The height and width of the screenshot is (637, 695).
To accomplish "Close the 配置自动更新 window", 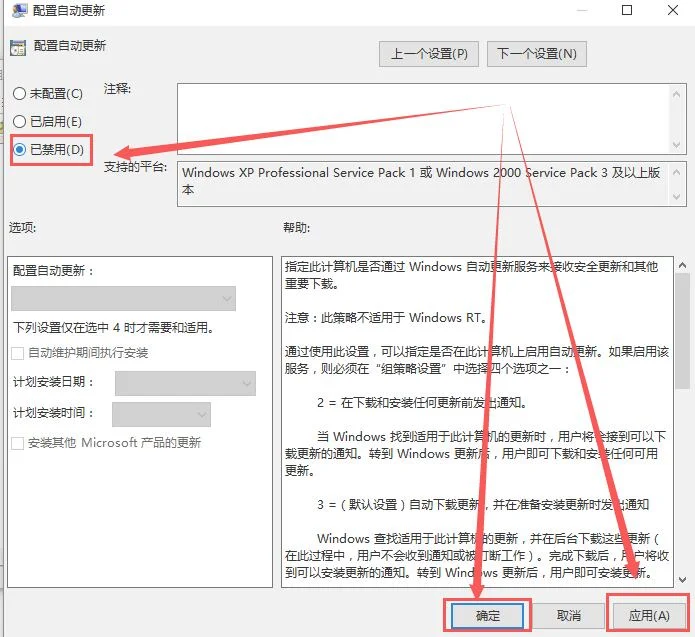I will coord(673,10).
